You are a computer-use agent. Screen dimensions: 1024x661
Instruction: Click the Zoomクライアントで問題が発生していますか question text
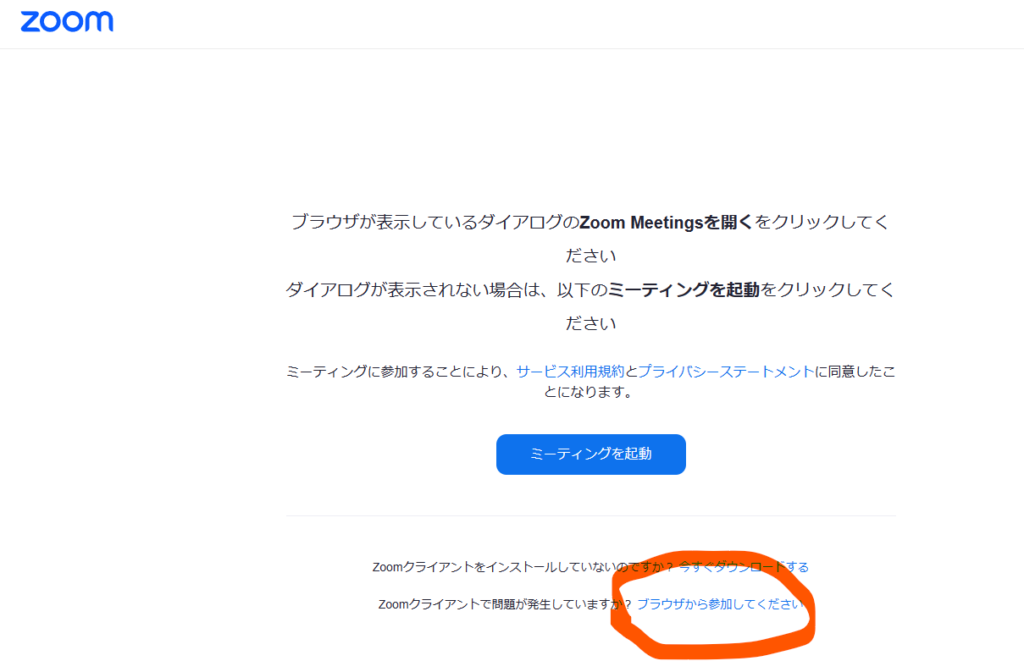click(x=503, y=604)
